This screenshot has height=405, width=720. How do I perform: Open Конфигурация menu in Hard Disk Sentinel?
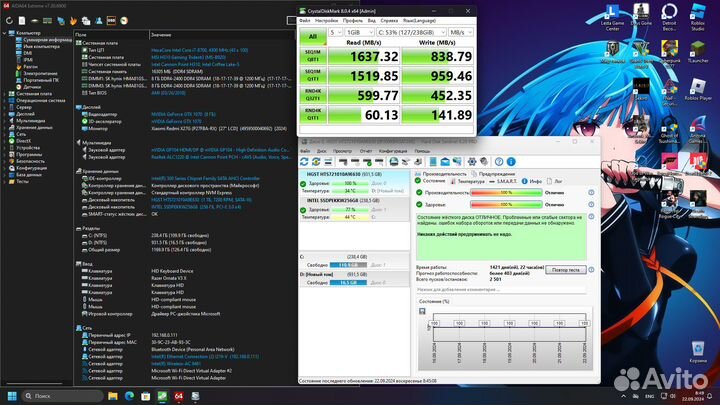(x=393, y=151)
